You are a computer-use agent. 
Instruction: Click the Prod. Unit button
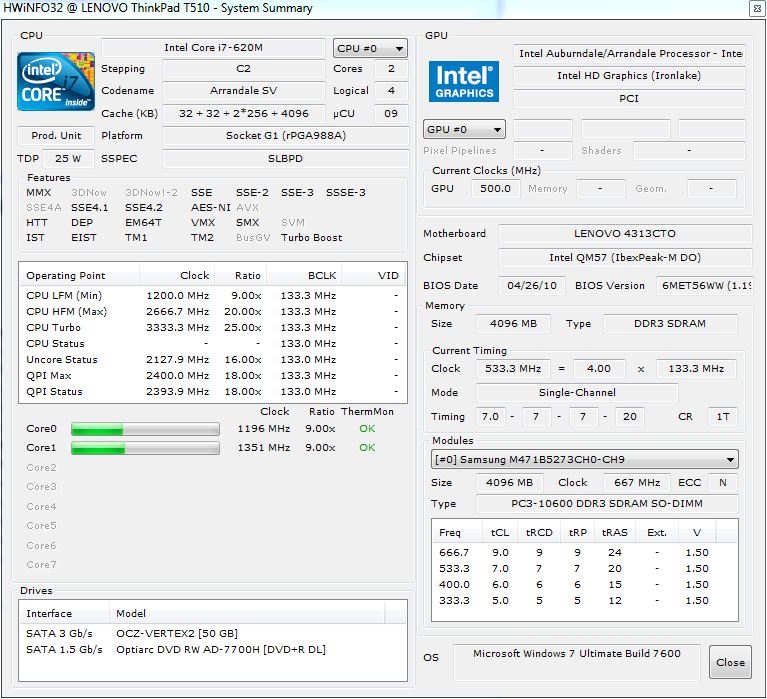(56, 135)
